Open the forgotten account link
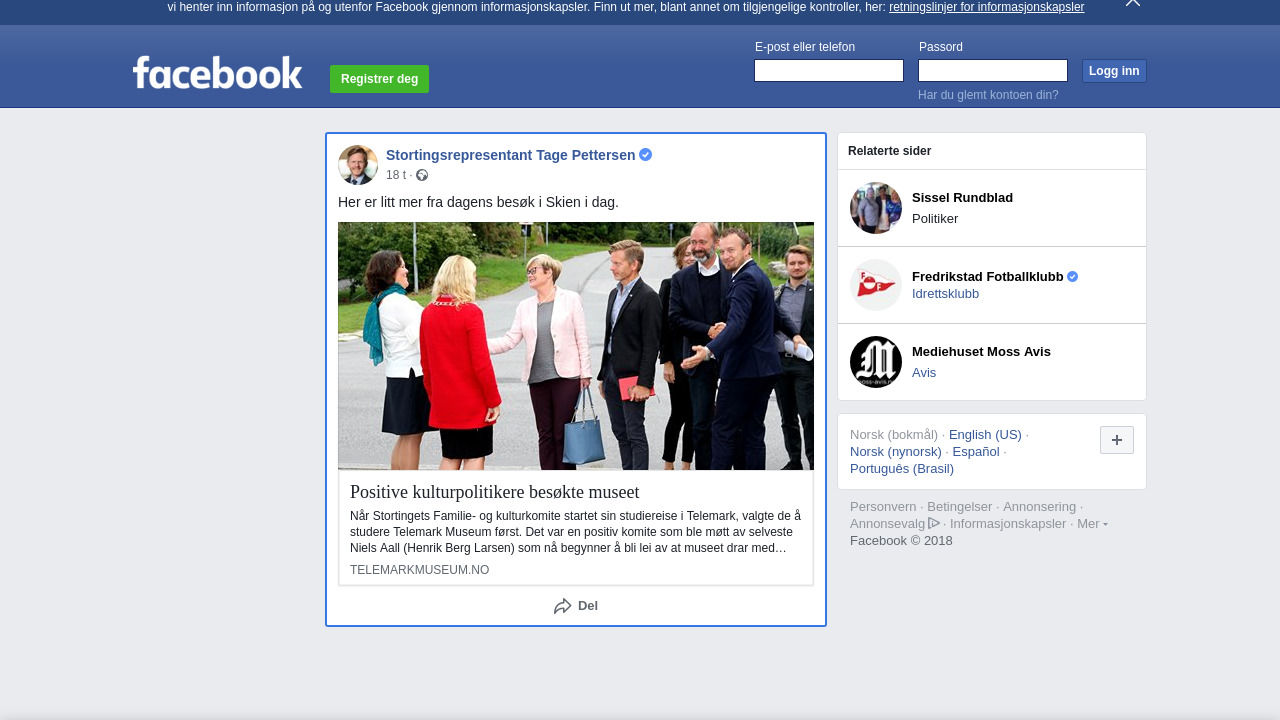 [x=988, y=95]
